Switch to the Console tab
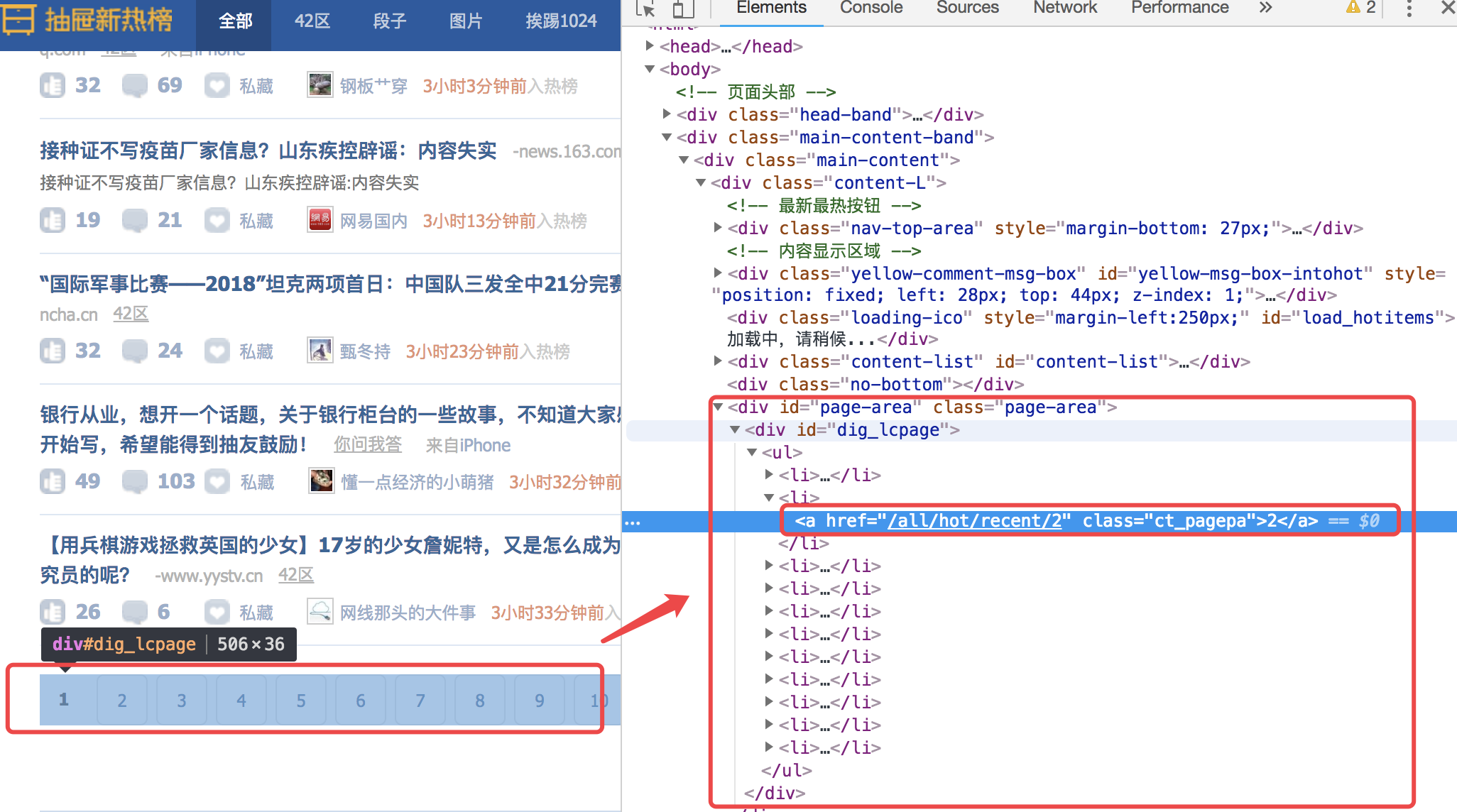 click(871, 8)
